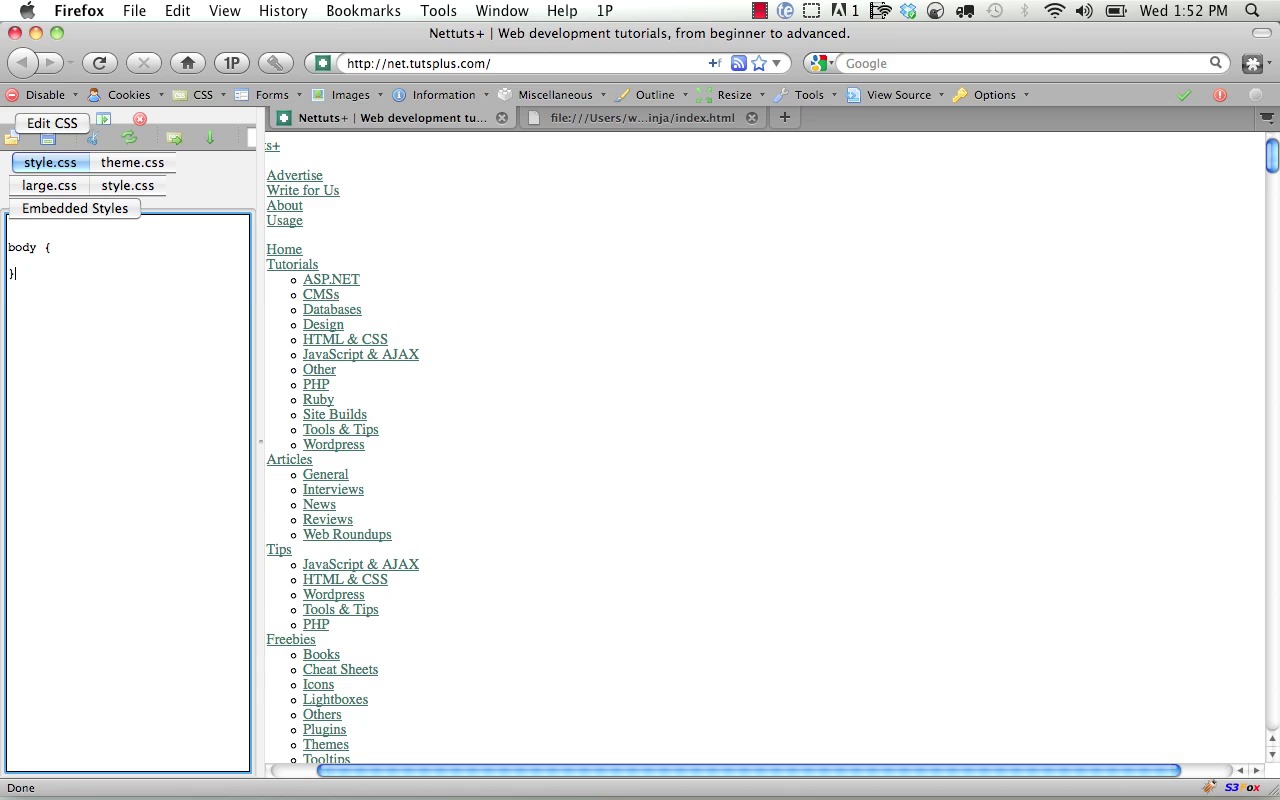Click the vertical scrollbar thumb
The image size is (1280, 800).
point(1272,156)
